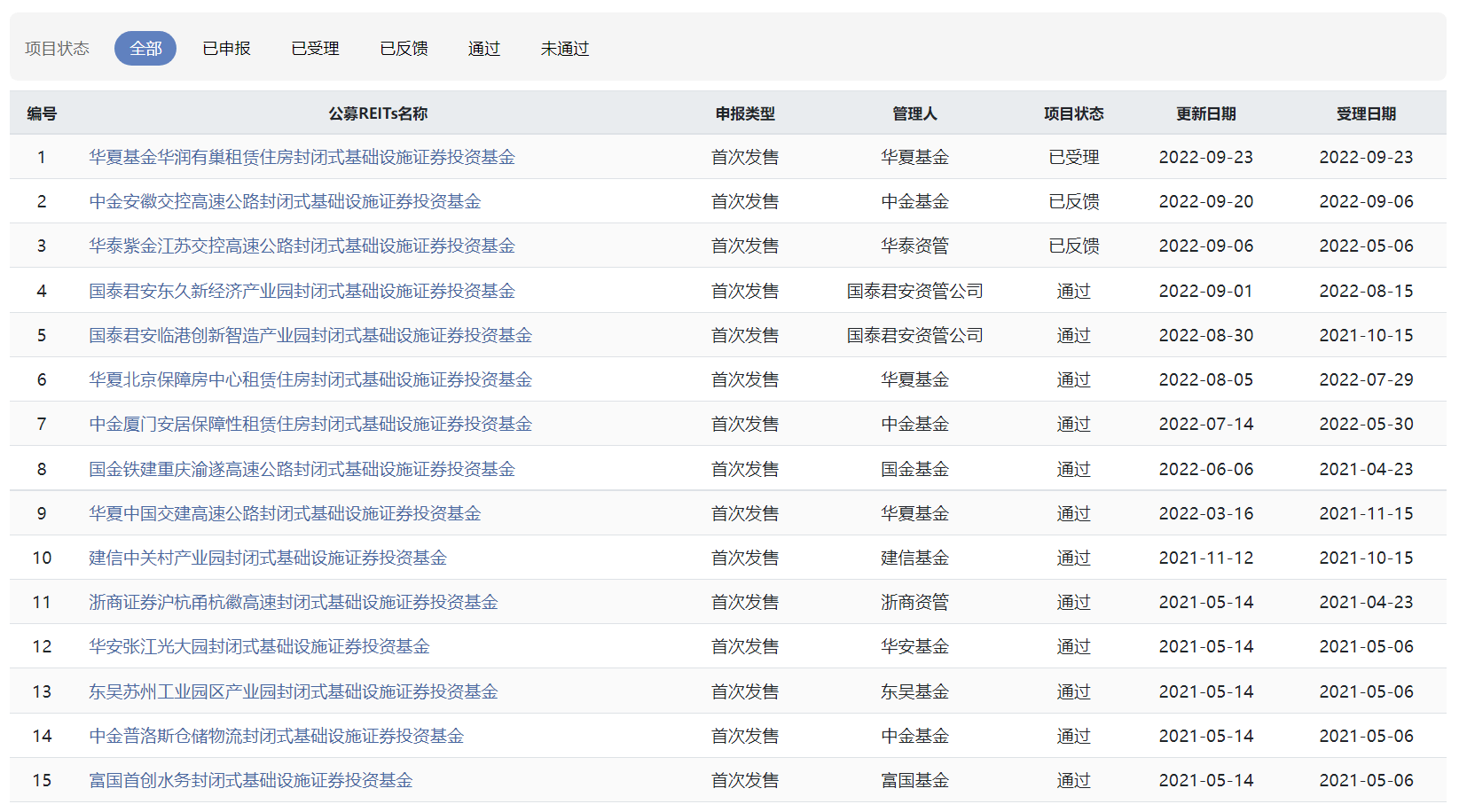Viewport: 1459px width, 812px height.
Task: Click acceptance date 2022-05-30
Action: (1366, 424)
